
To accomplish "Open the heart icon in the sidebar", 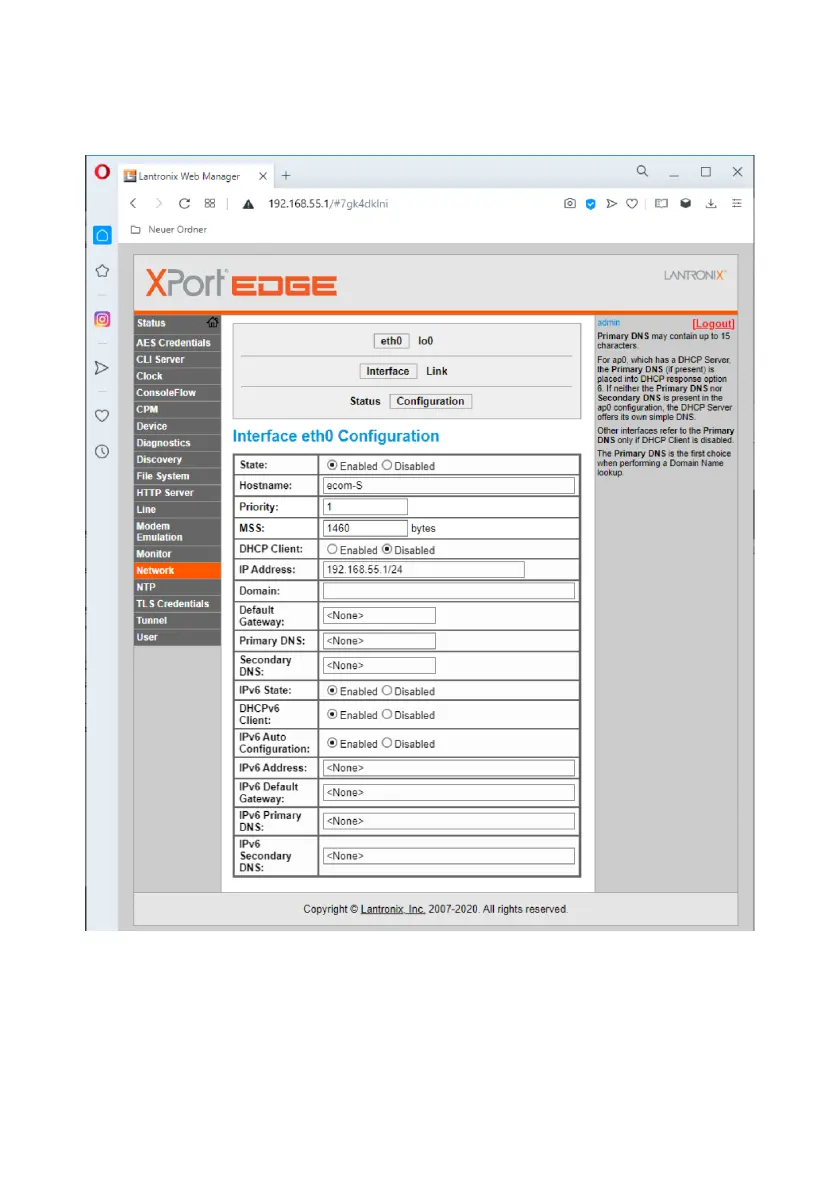I will pyautogui.click(x=102, y=415).
